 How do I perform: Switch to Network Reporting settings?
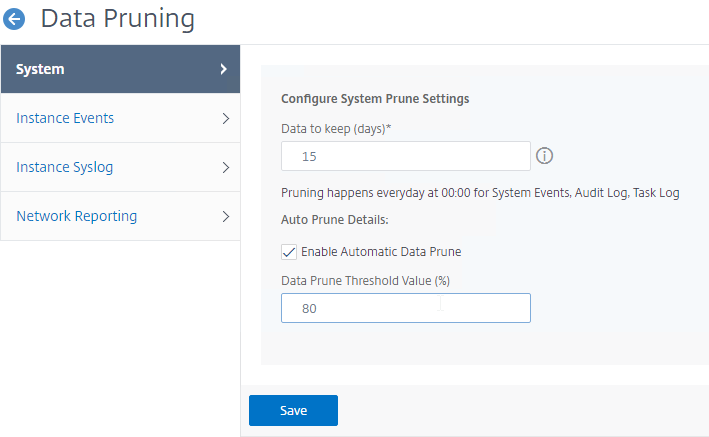click(120, 216)
